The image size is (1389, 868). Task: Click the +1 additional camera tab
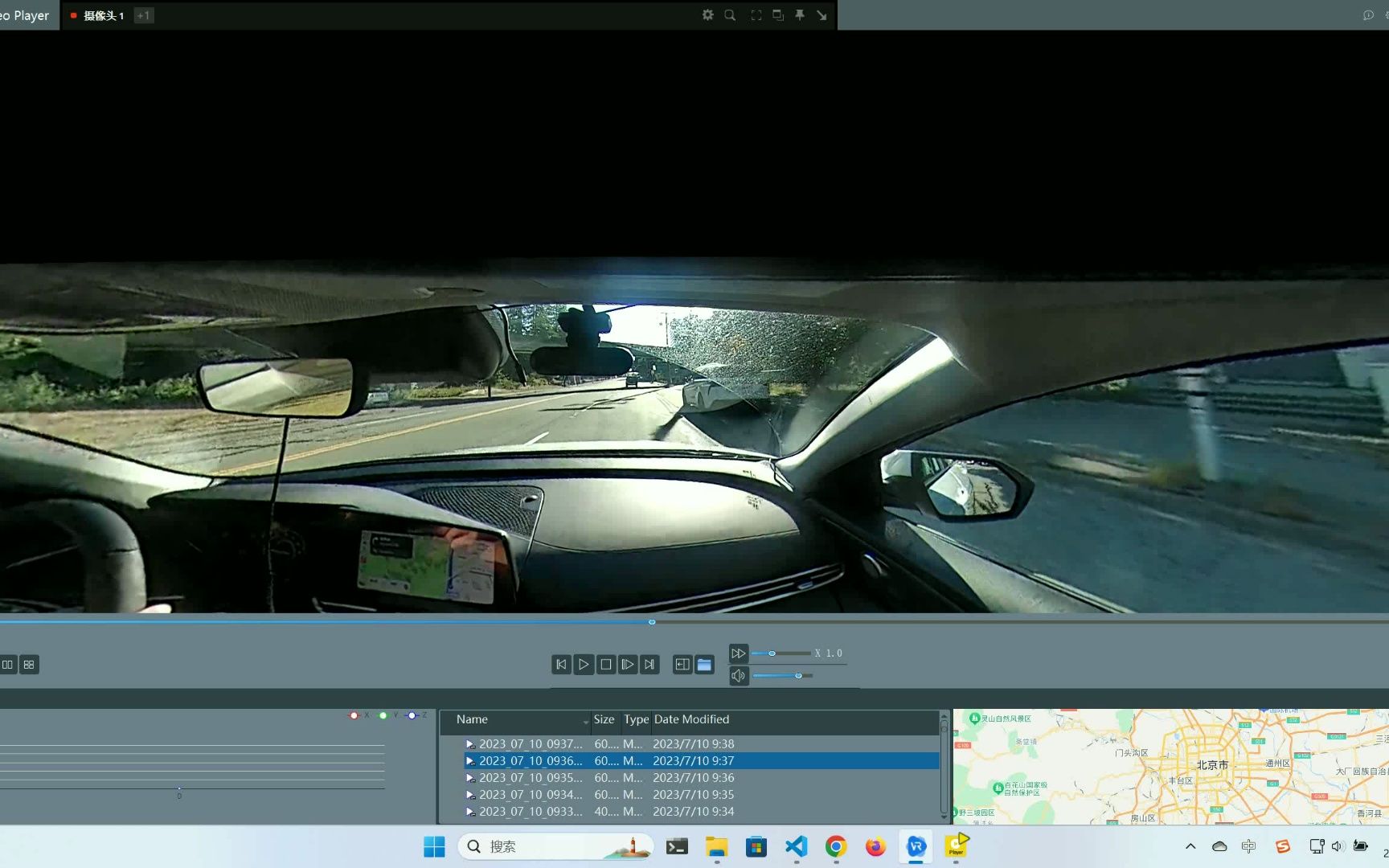coord(143,15)
